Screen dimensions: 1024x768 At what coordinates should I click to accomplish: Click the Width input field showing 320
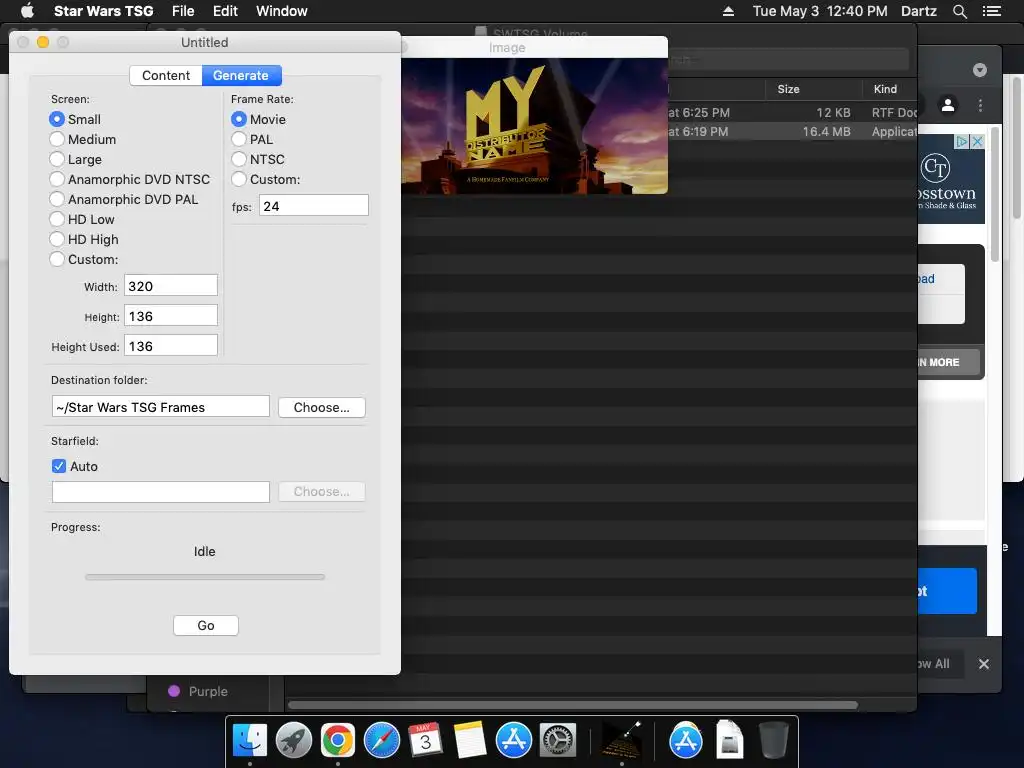pos(170,285)
